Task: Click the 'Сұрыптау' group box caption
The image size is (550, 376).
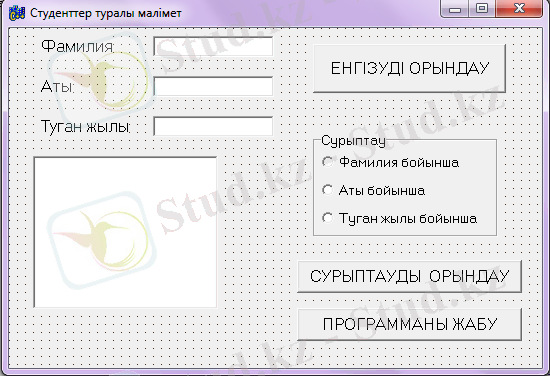Action: tap(353, 141)
